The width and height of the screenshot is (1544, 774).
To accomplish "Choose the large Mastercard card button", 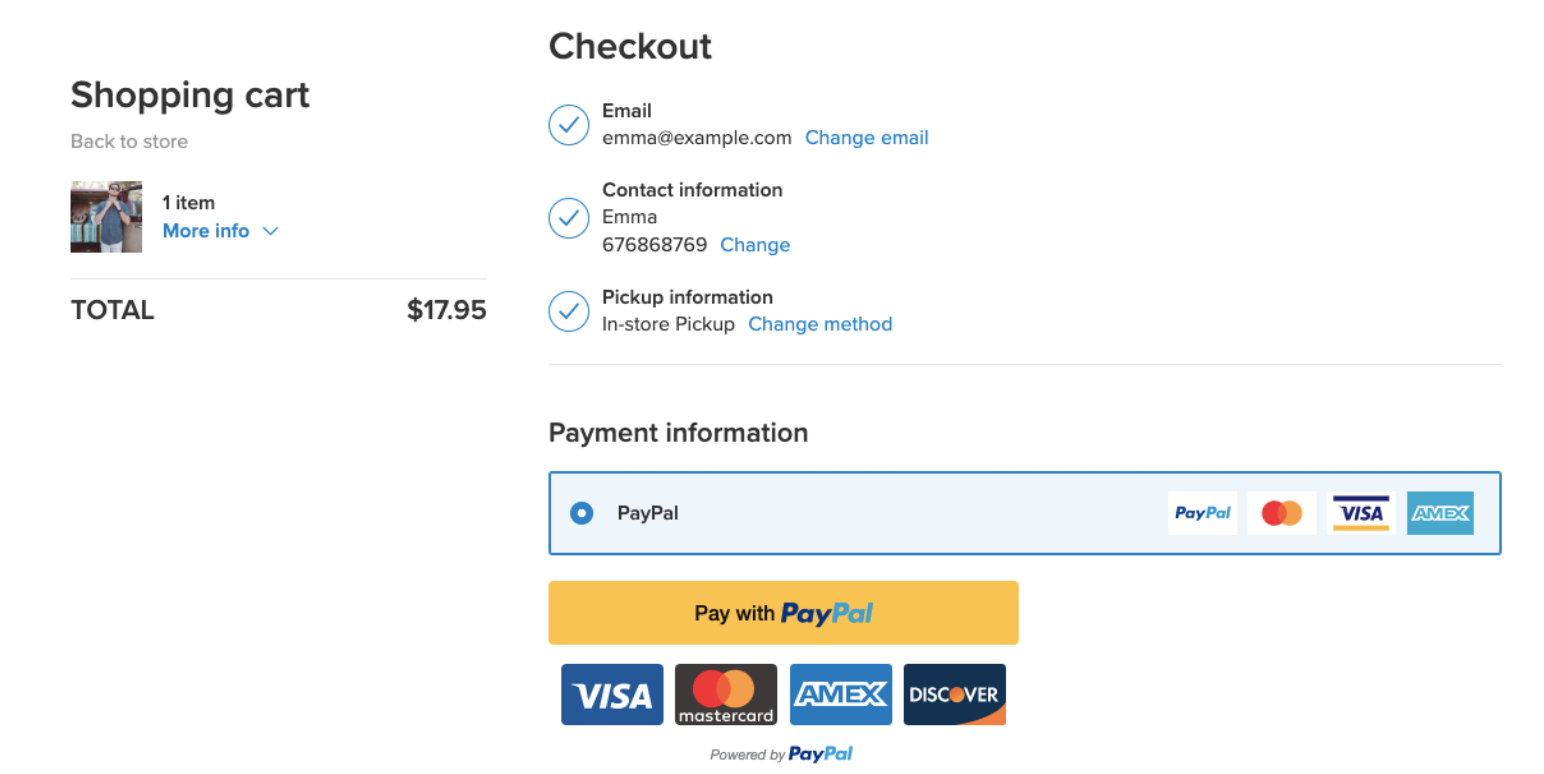I will pos(726,694).
